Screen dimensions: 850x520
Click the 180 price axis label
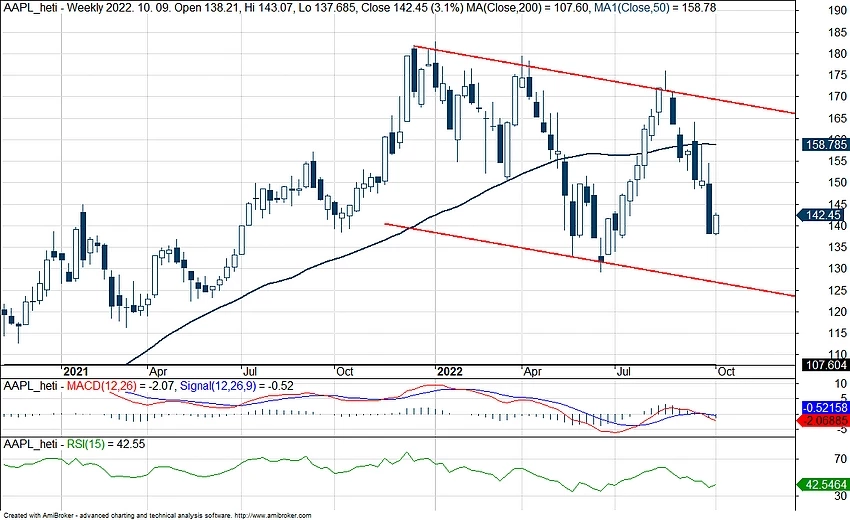tap(838, 54)
